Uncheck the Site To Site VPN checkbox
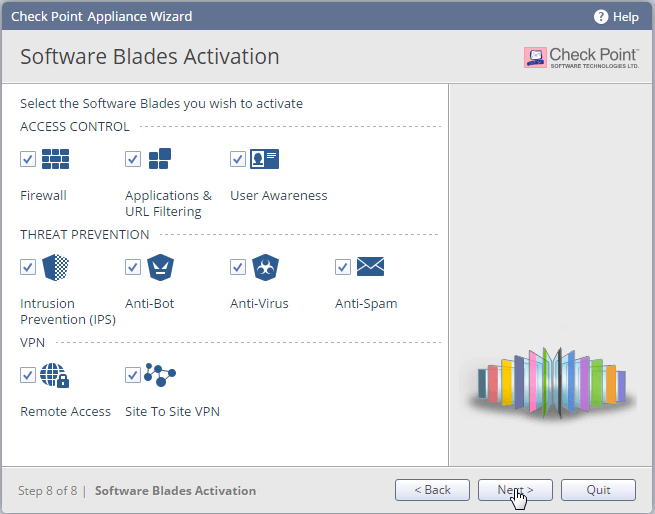This screenshot has height=514, width=655. (133, 375)
